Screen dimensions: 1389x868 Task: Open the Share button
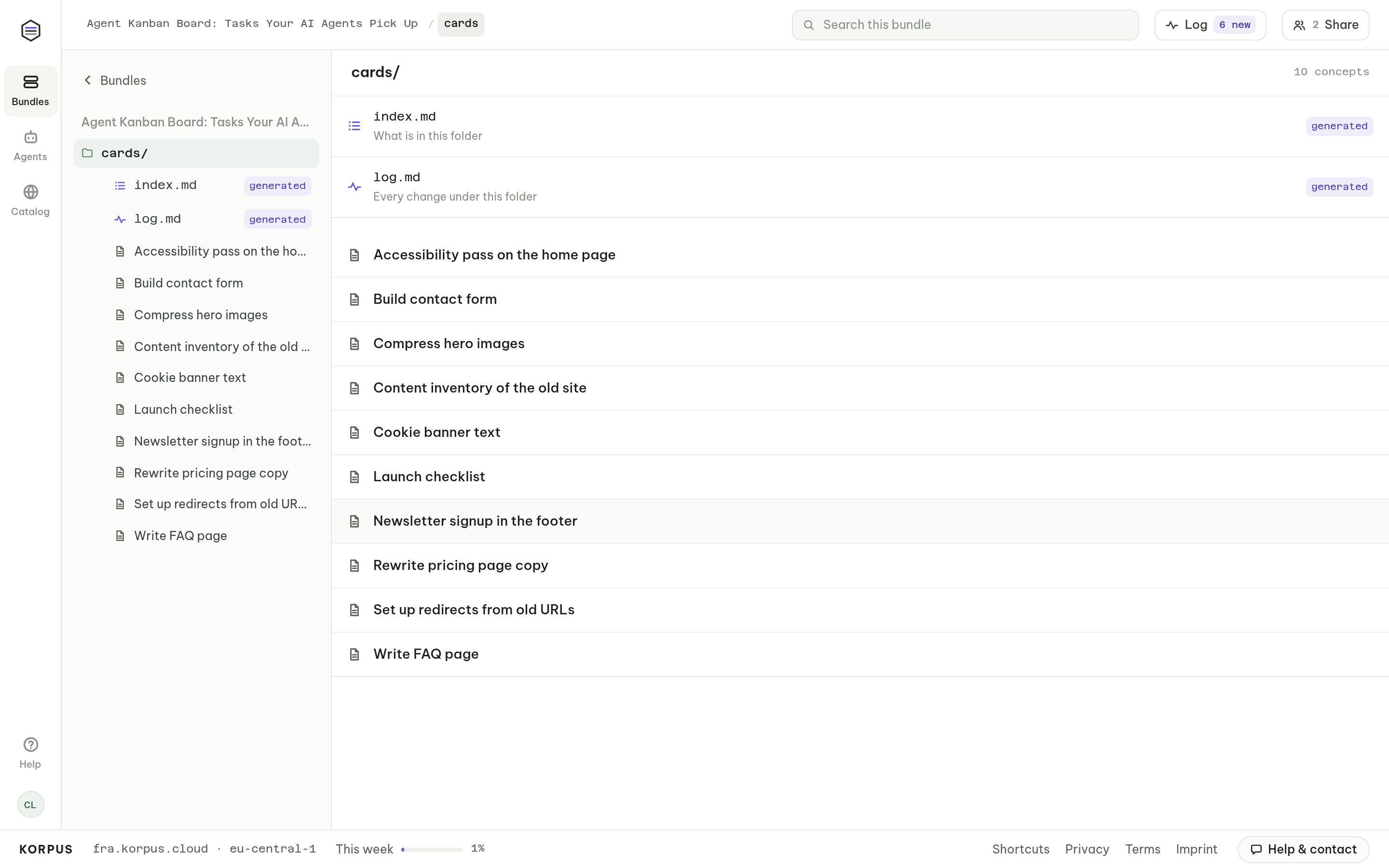click(x=1325, y=25)
